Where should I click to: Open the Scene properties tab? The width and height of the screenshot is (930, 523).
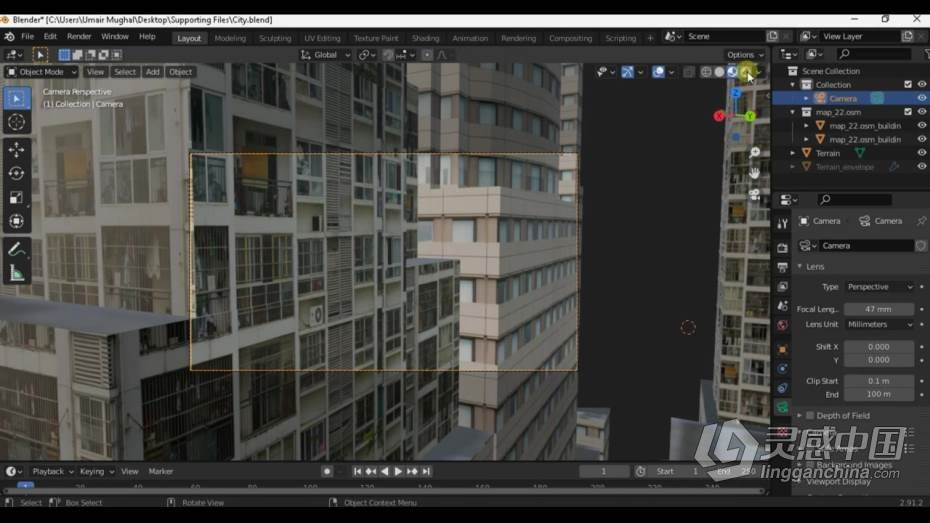(x=782, y=306)
